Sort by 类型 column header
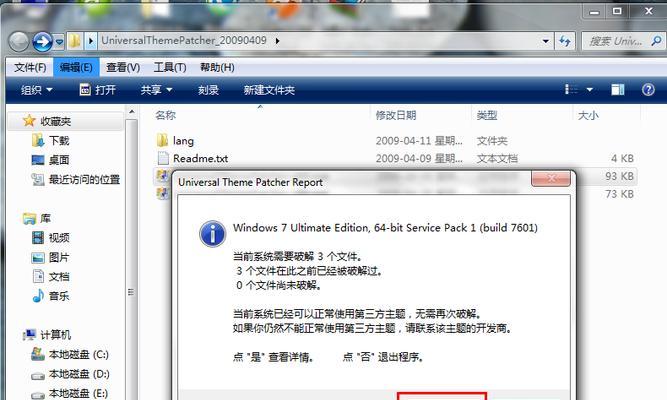 coord(487,115)
